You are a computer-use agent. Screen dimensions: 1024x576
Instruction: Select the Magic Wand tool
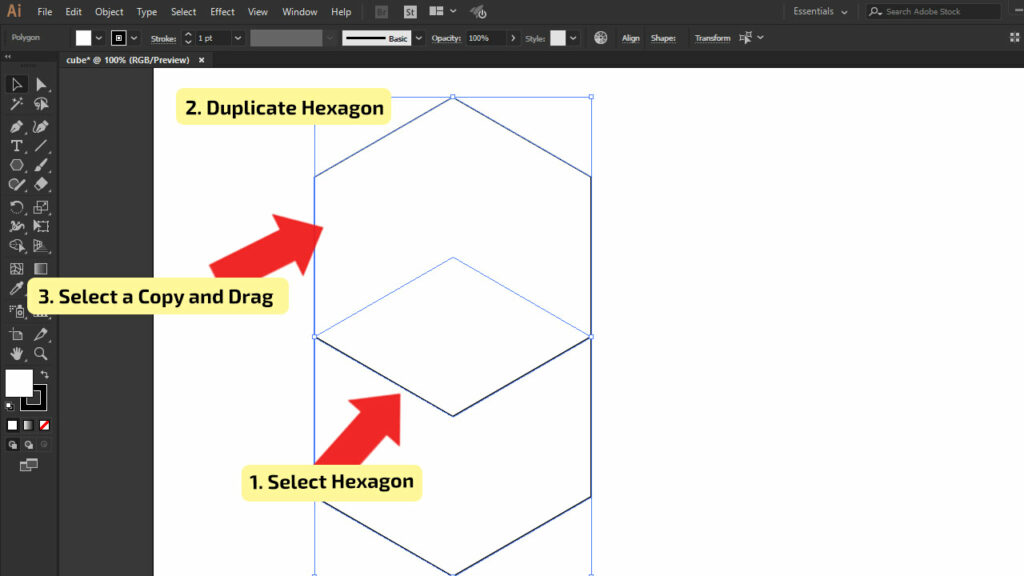tap(17, 104)
